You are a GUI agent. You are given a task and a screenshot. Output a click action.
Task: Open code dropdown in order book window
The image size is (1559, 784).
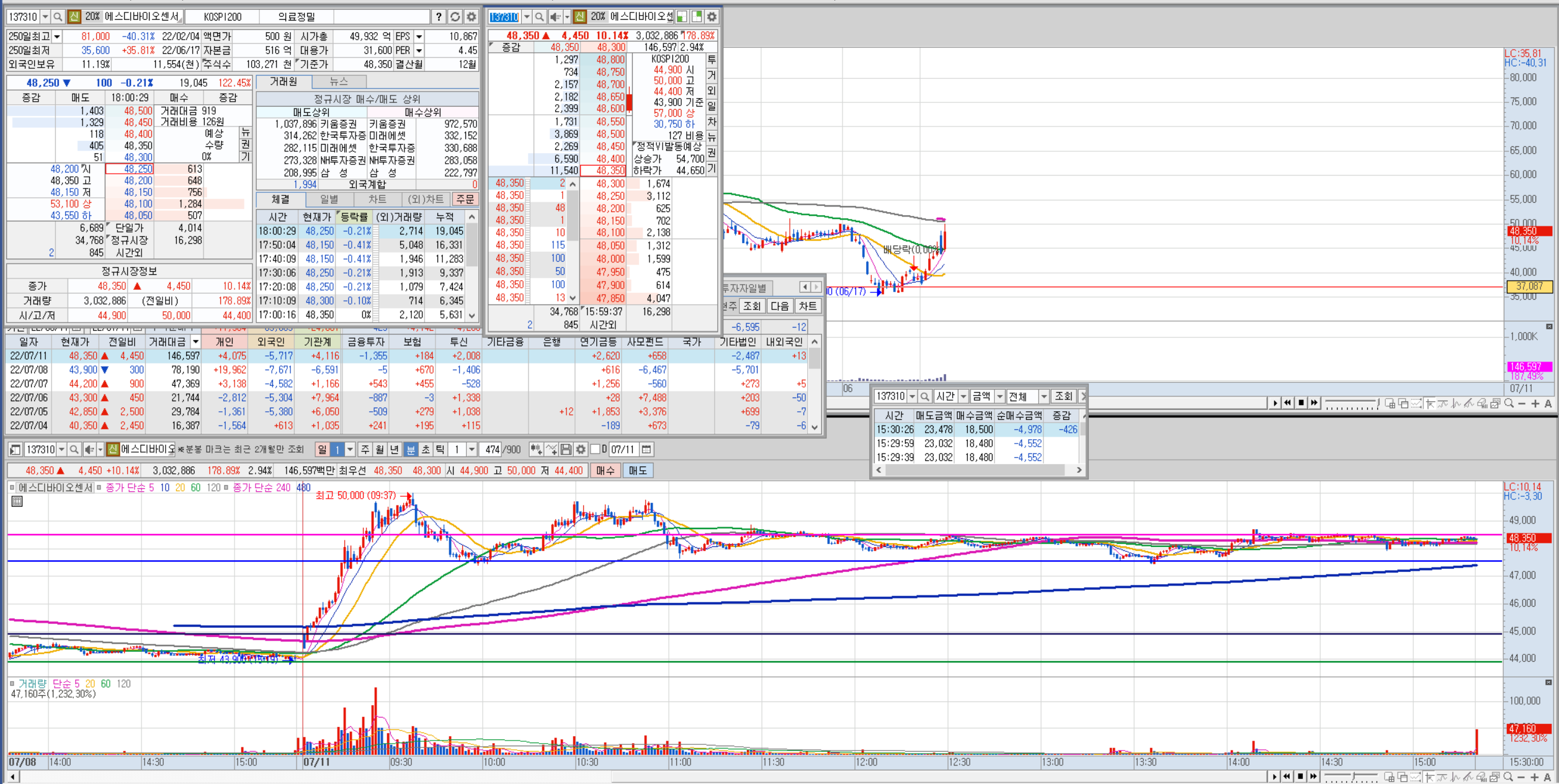[527, 17]
